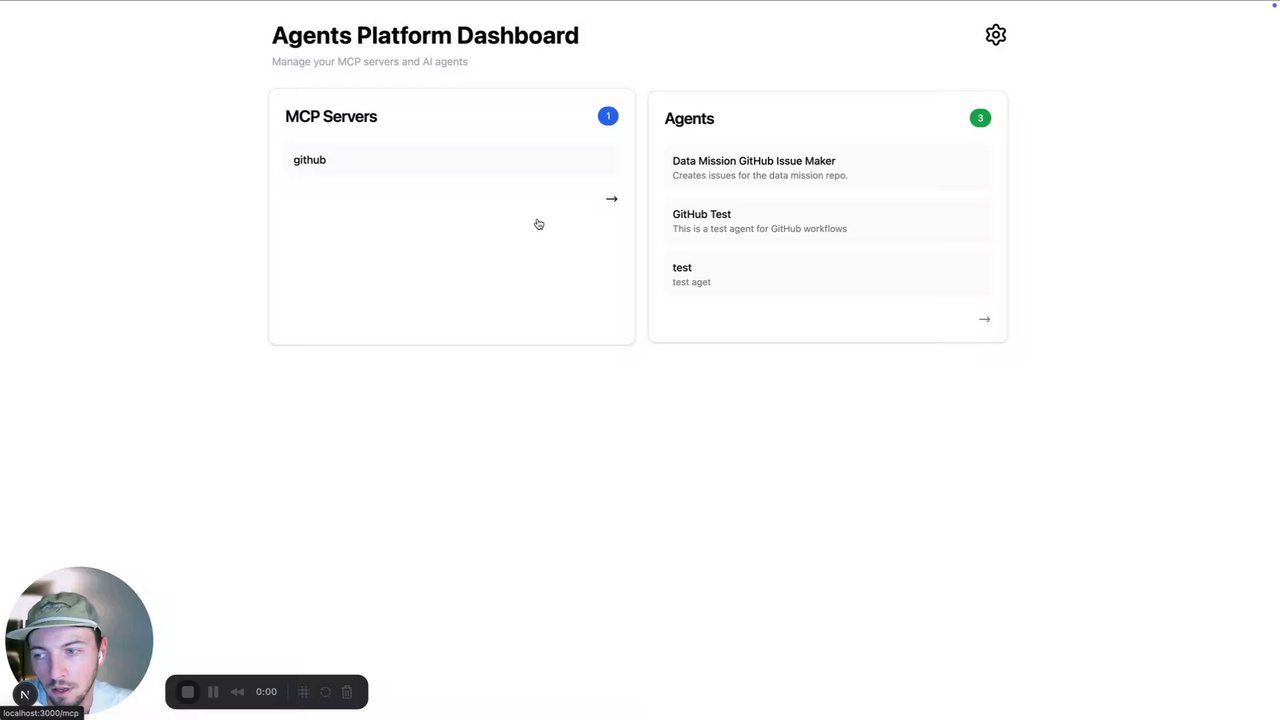Stop the screen recording
The height and width of the screenshot is (720, 1280).
click(x=187, y=692)
